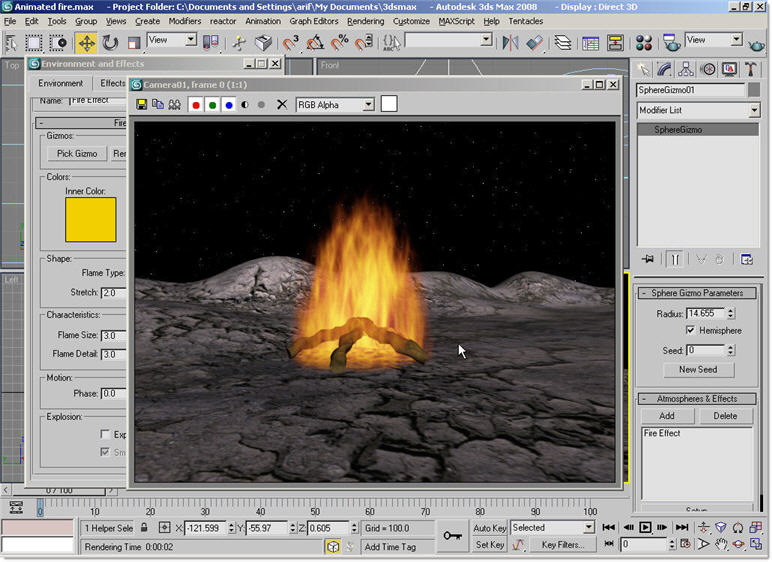The image size is (772, 562).
Task: Toggle the Hemisphere checkbox
Action: (691, 331)
